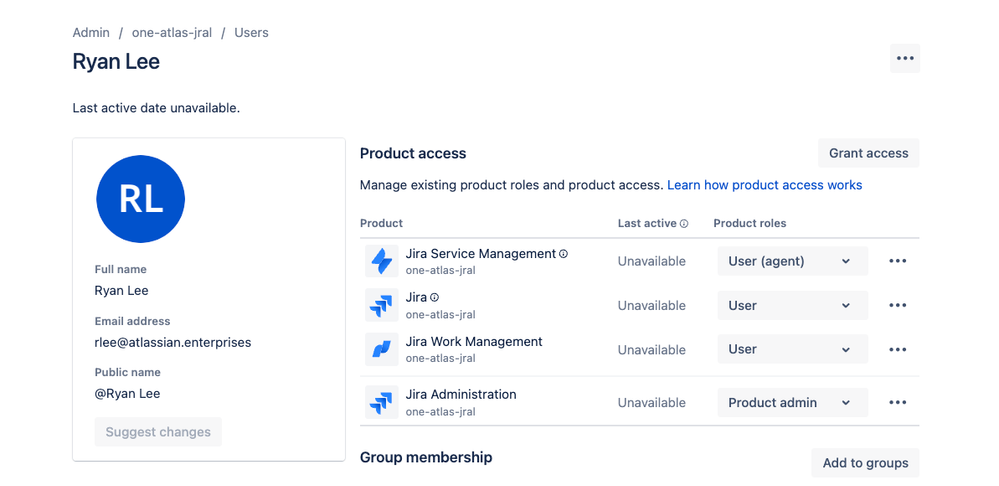Expand the Product admin role dropdown

coord(791,402)
